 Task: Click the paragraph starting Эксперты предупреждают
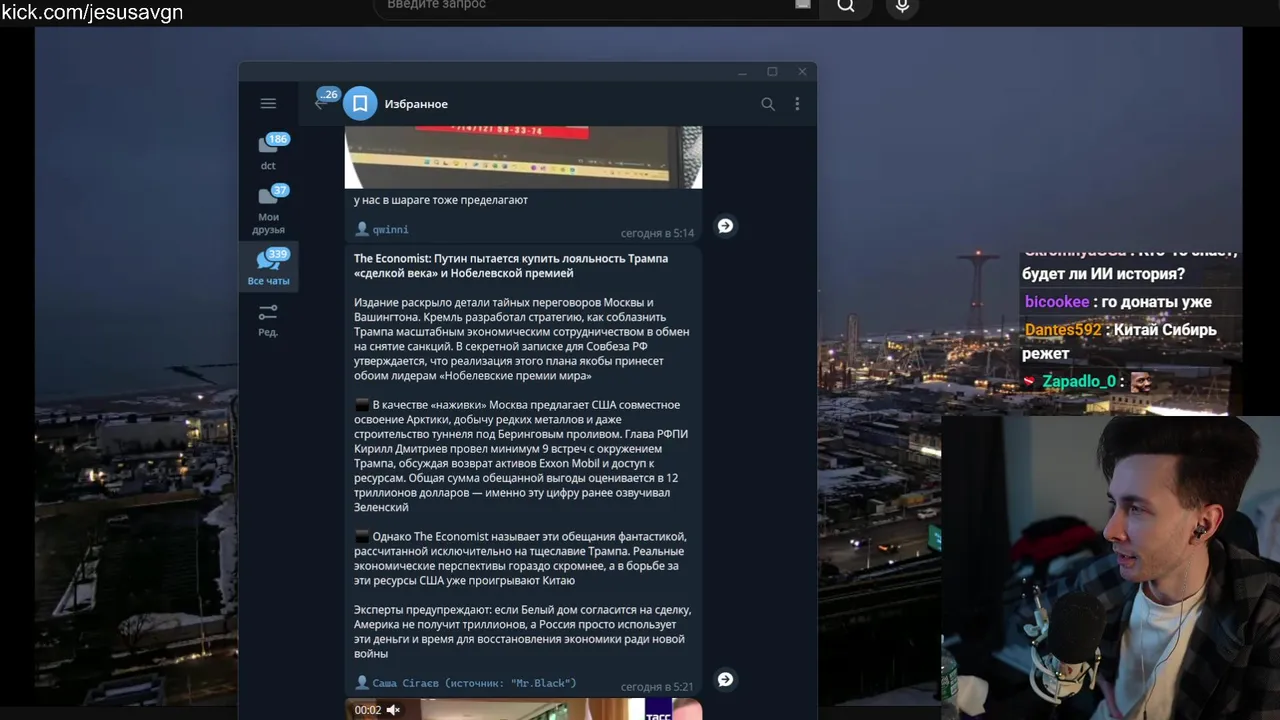522,631
